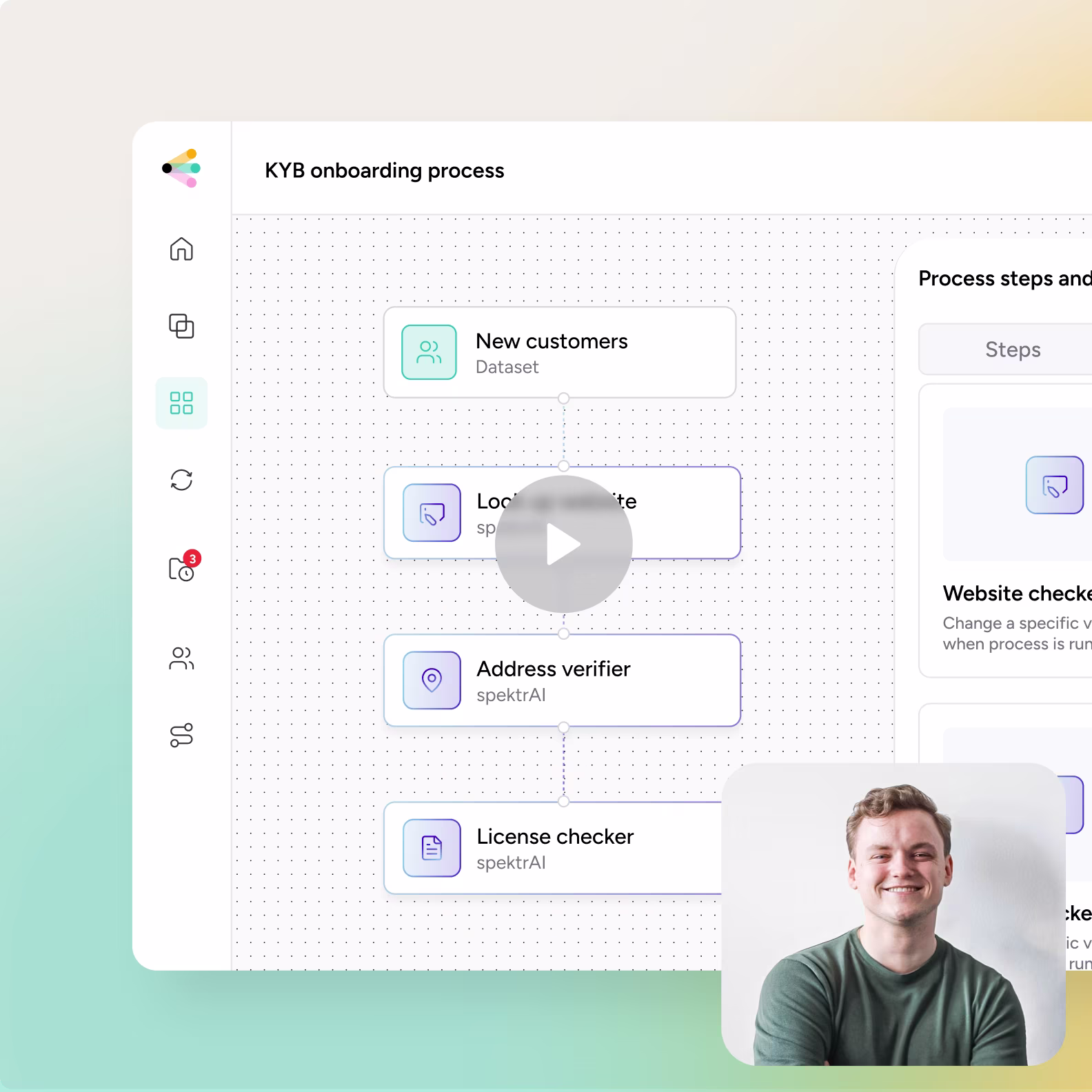Screen dimensions: 1092x1092
Task: Click connector dot below Address verifier node
Action: [x=564, y=727]
